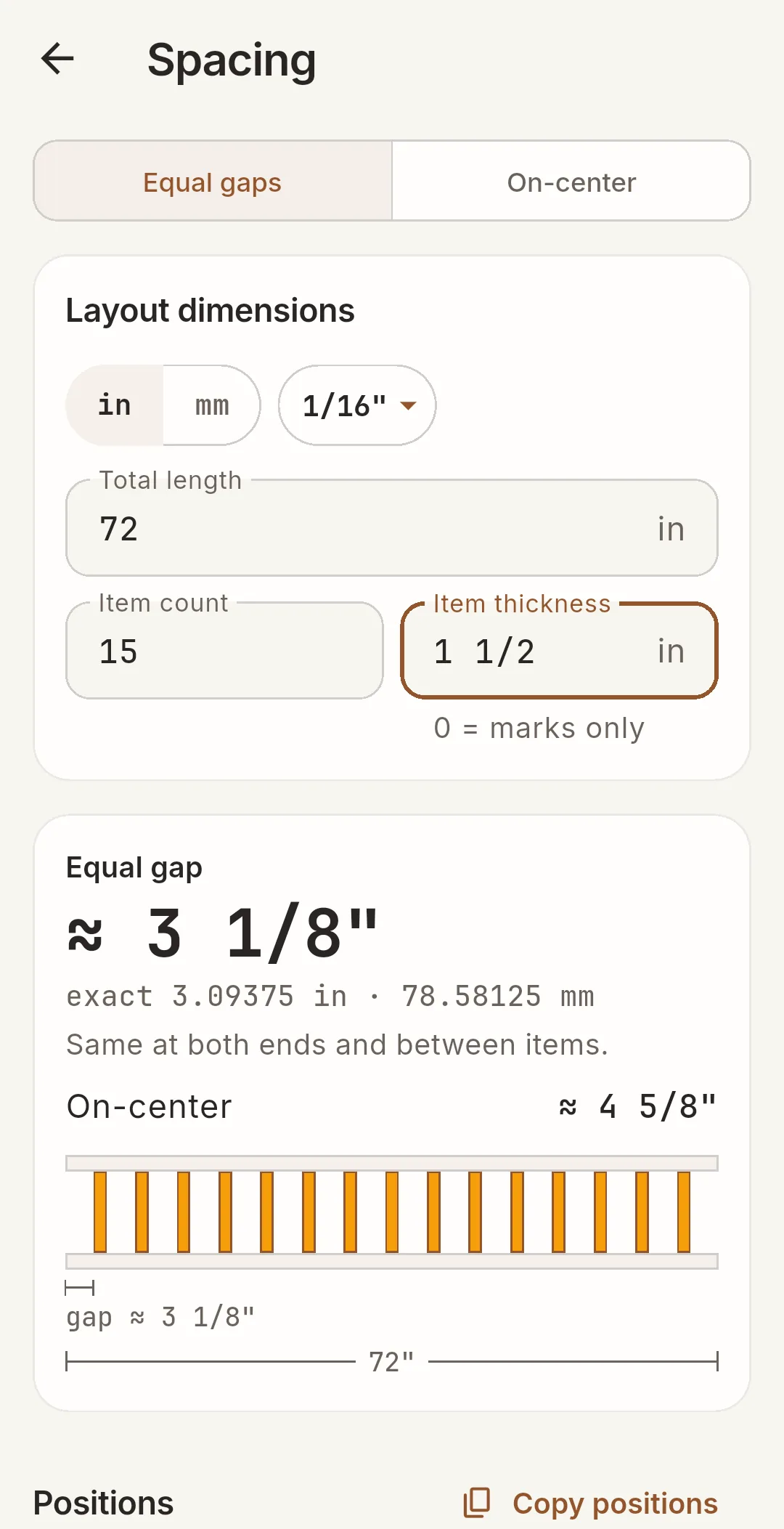Image resolution: width=784 pixels, height=1529 pixels.
Task: Focus the Item thickness field
Action: coord(560,651)
